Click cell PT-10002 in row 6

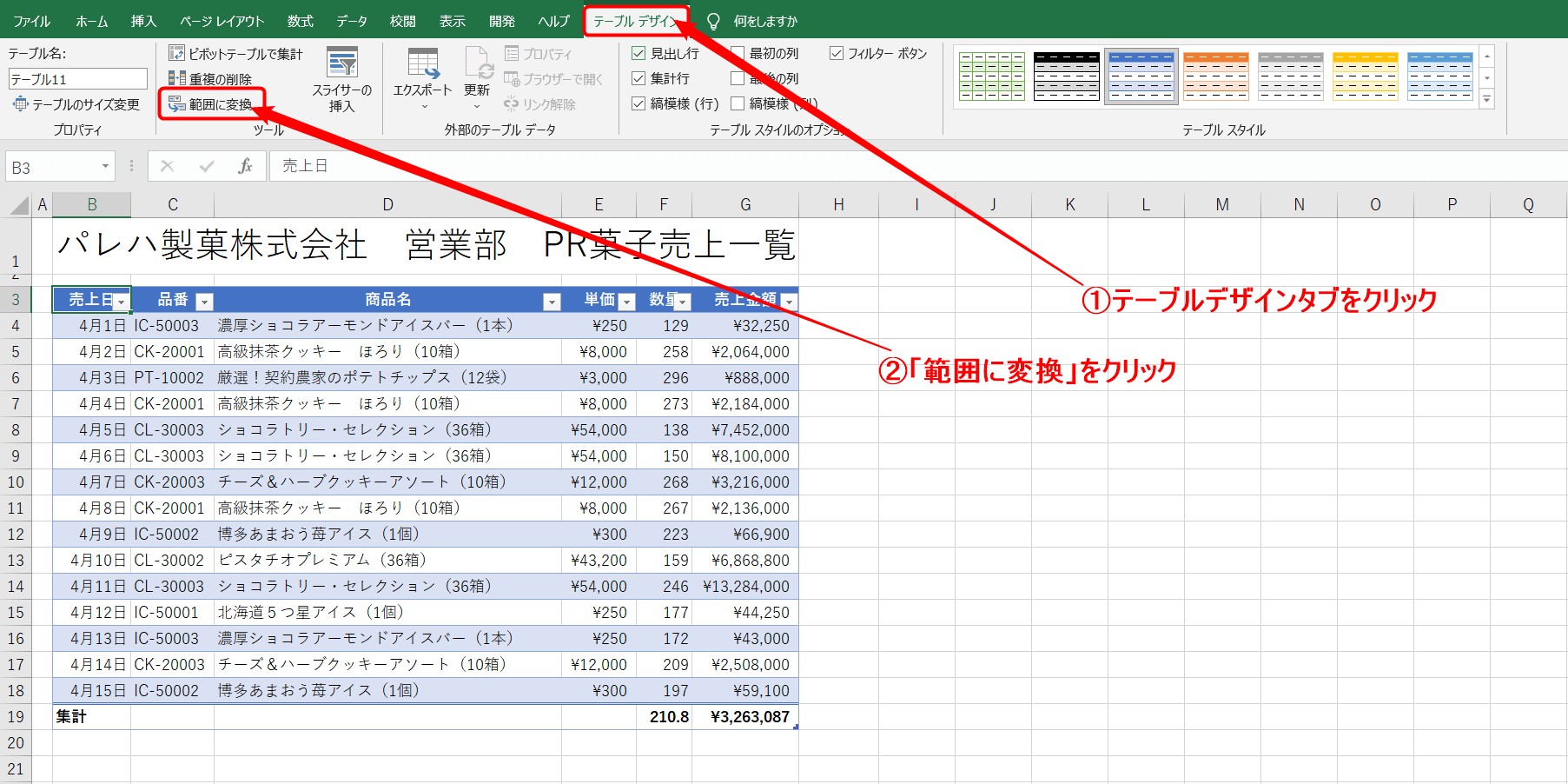(172, 378)
